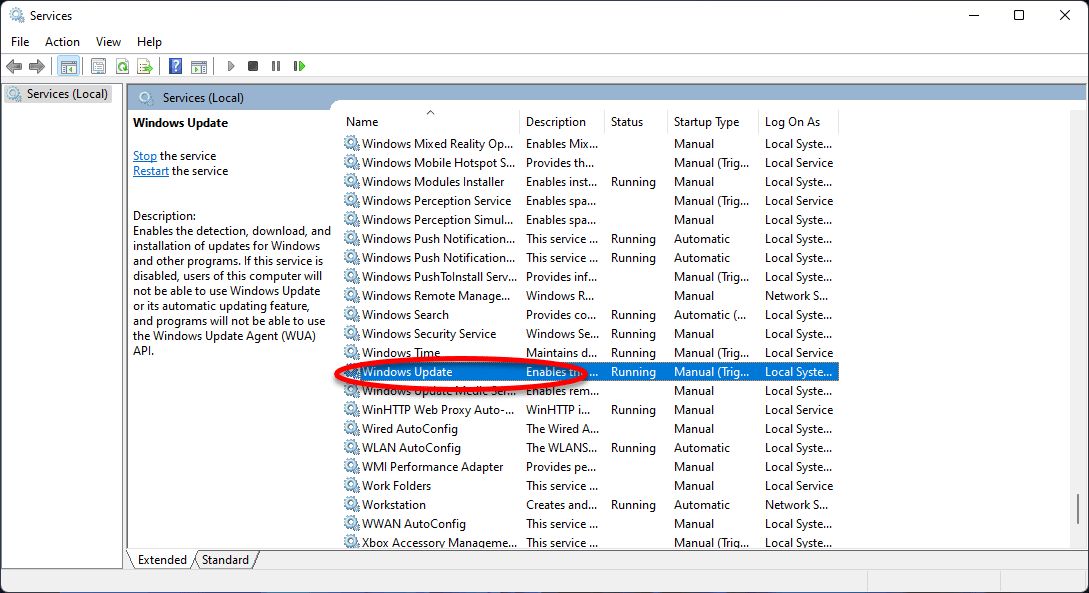Select the WinHTTP Web Proxy Auto- service name
Image resolution: width=1089 pixels, height=593 pixels.
pyautogui.click(x=438, y=410)
